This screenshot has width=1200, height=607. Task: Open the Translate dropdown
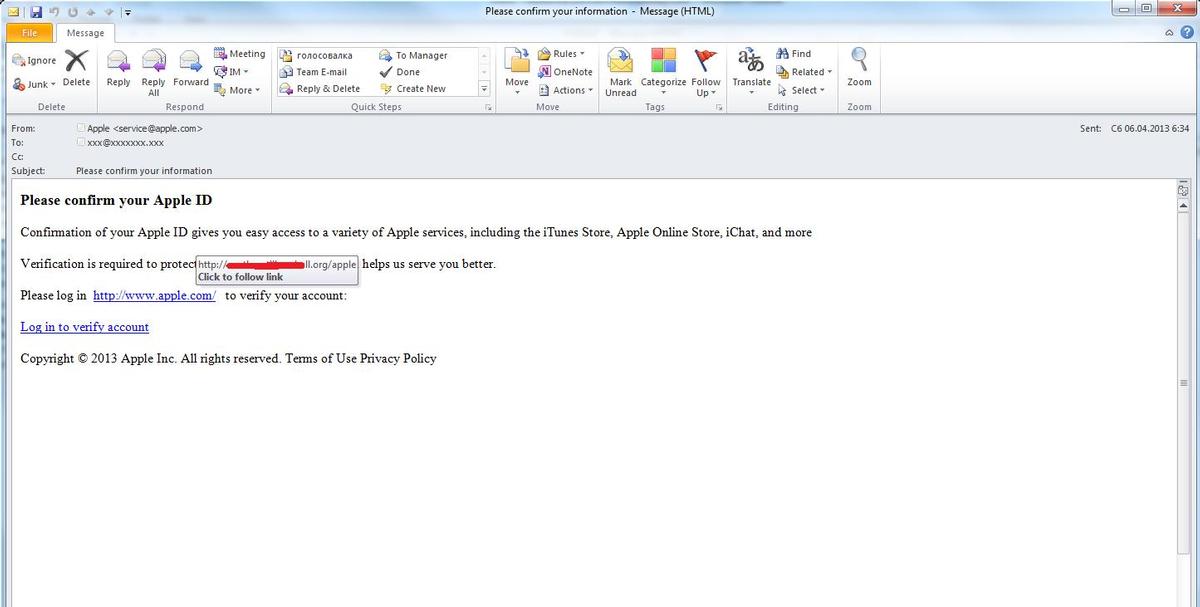click(751, 73)
